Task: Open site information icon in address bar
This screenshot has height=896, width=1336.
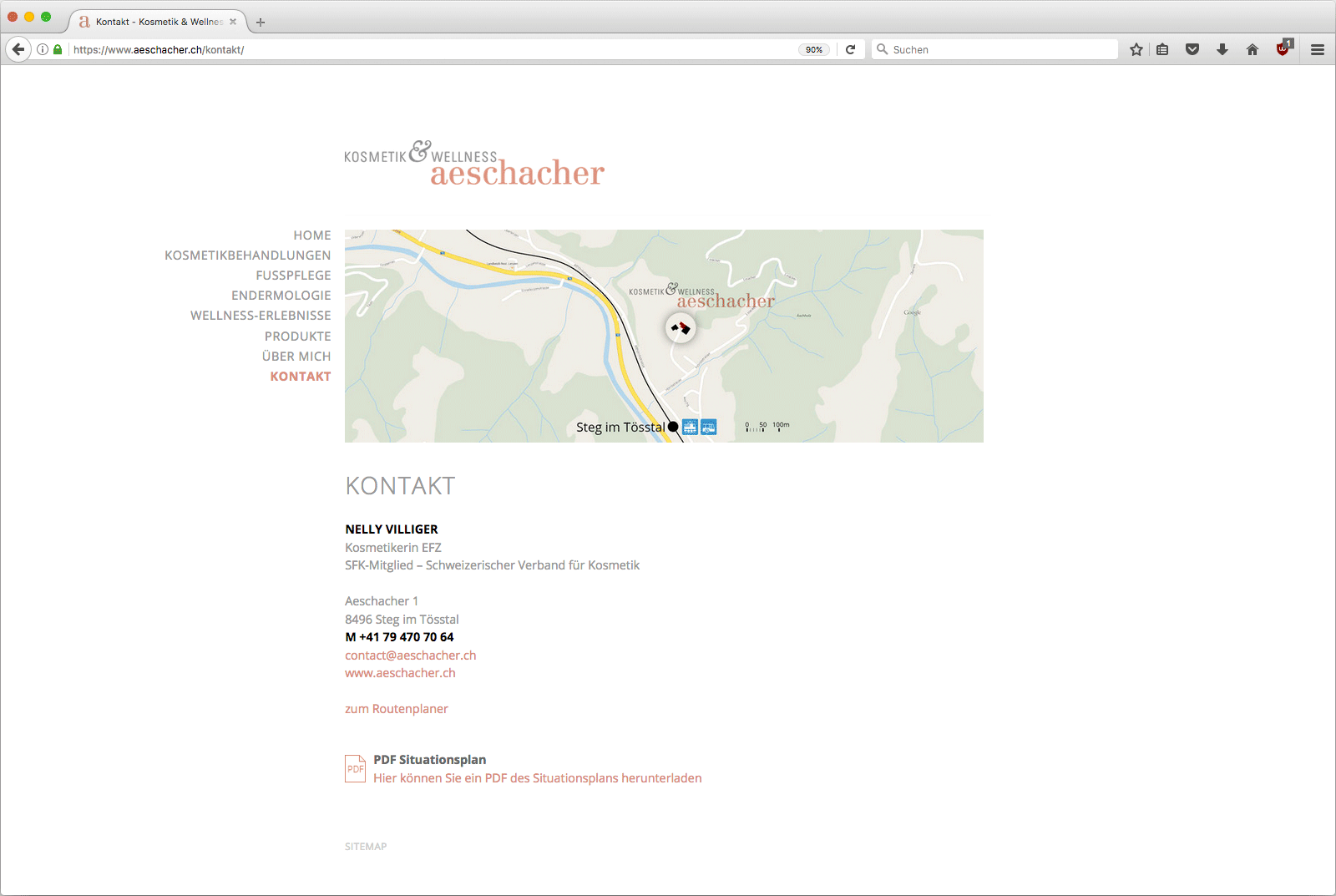Action: [x=43, y=49]
